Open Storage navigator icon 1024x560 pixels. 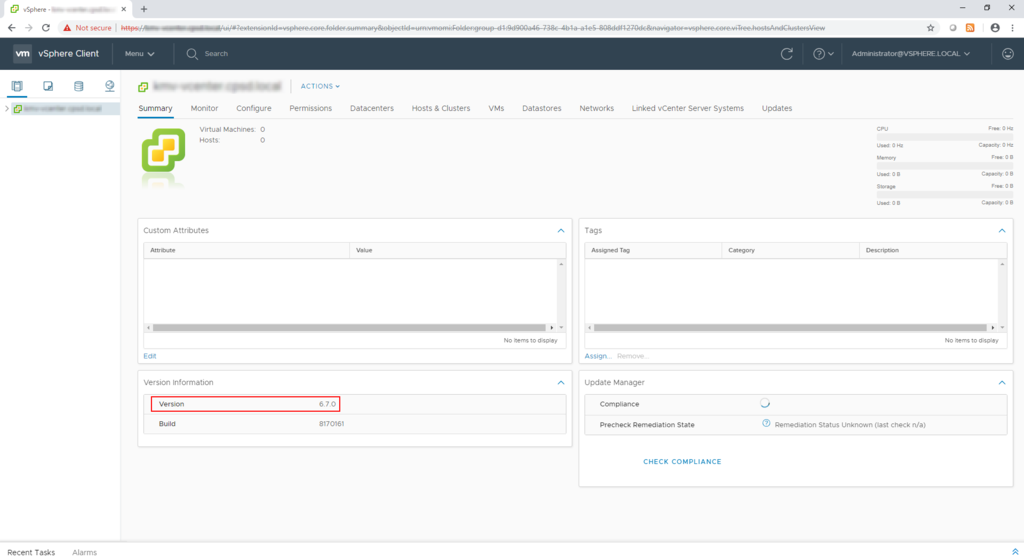(78, 86)
